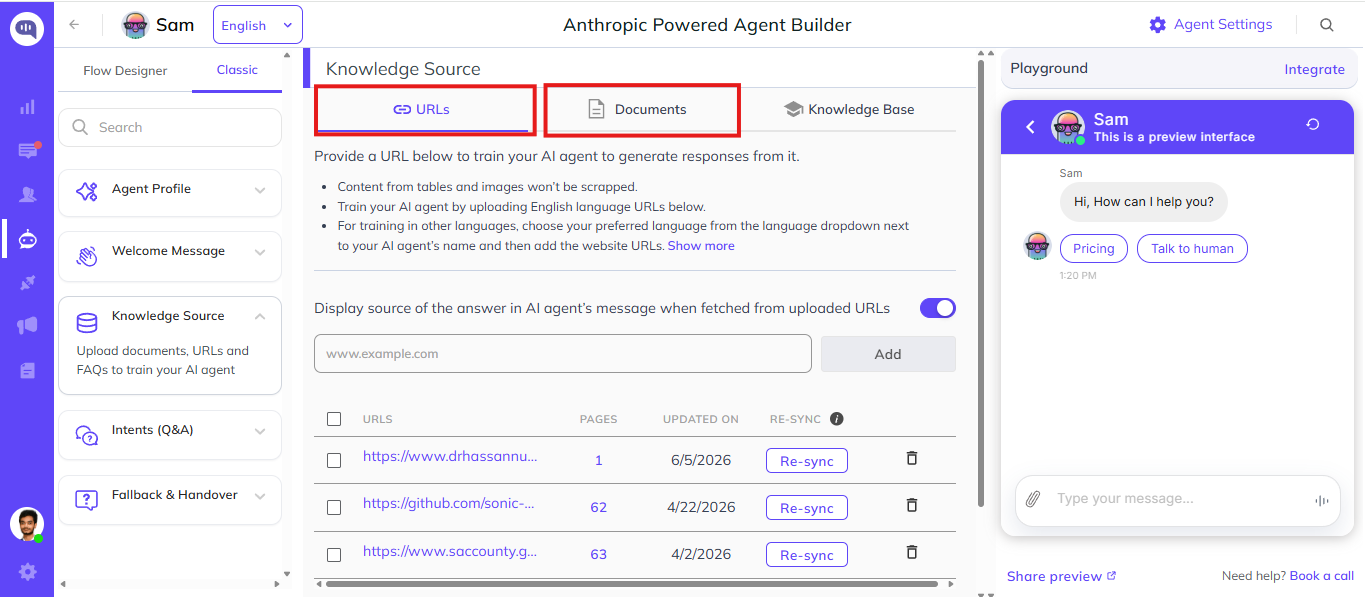Expand the Welcome Message section
1365x597 pixels.
pyautogui.click(x=260, y=252)
